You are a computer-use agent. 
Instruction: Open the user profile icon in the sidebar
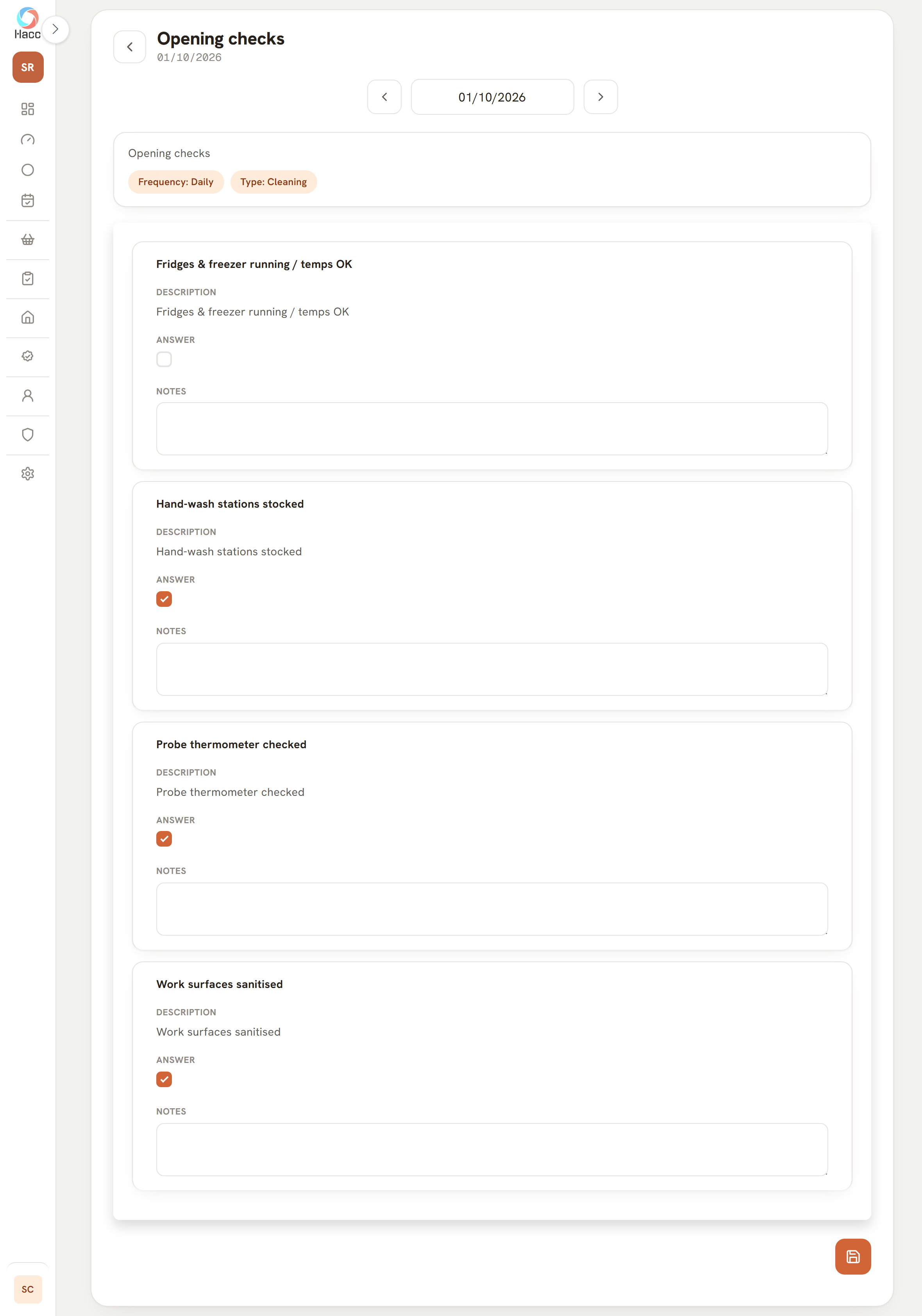[x=27, y=396]
